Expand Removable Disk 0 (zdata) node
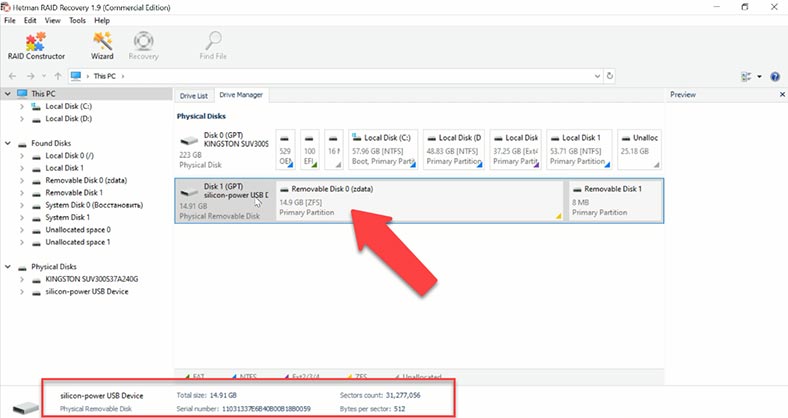The image size is (788, 418). [x=22, y=180]
